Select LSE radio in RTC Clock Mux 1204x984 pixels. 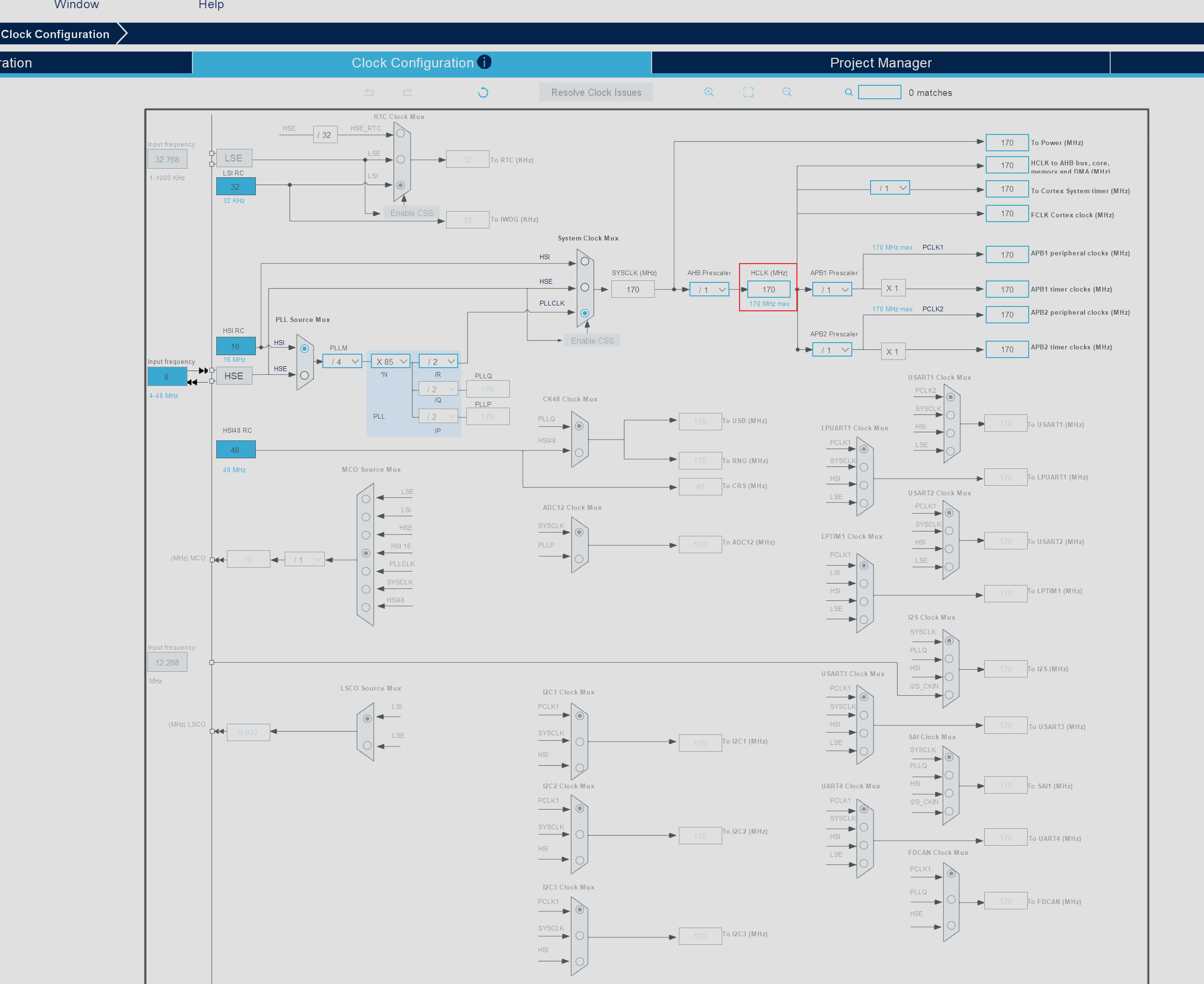400,160
